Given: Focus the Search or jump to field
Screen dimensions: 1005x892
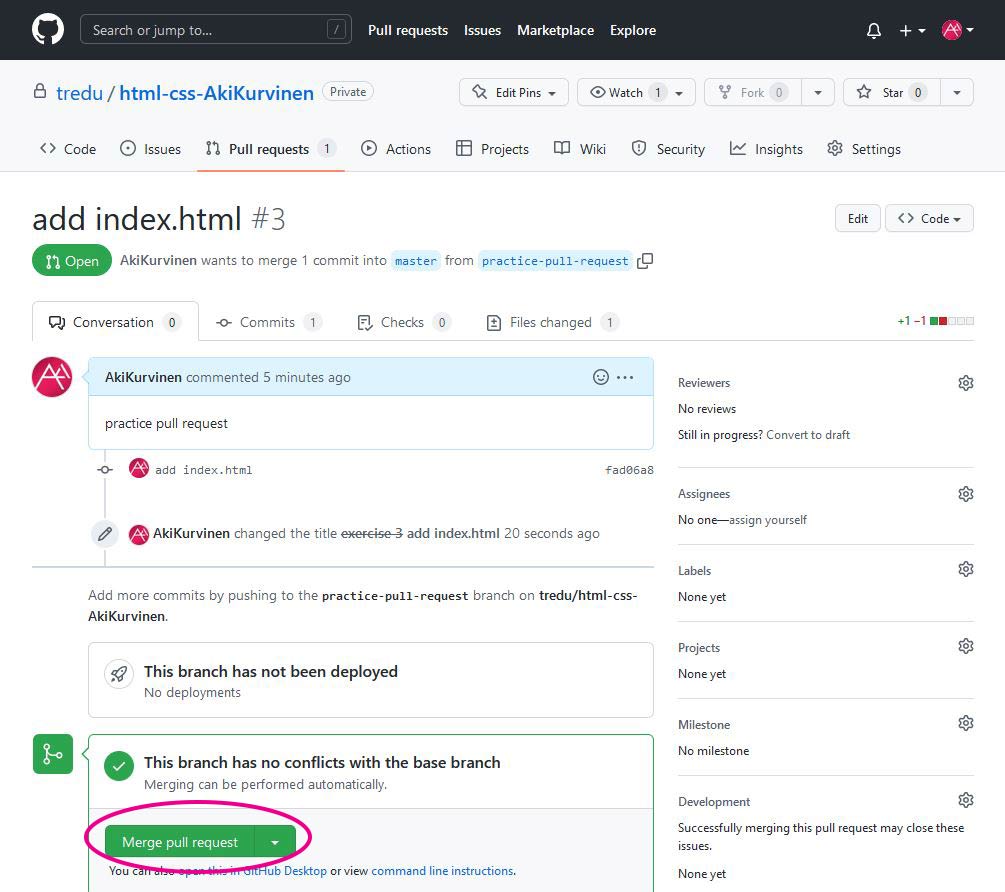Looking at the screenshot, I should point(215,29).
